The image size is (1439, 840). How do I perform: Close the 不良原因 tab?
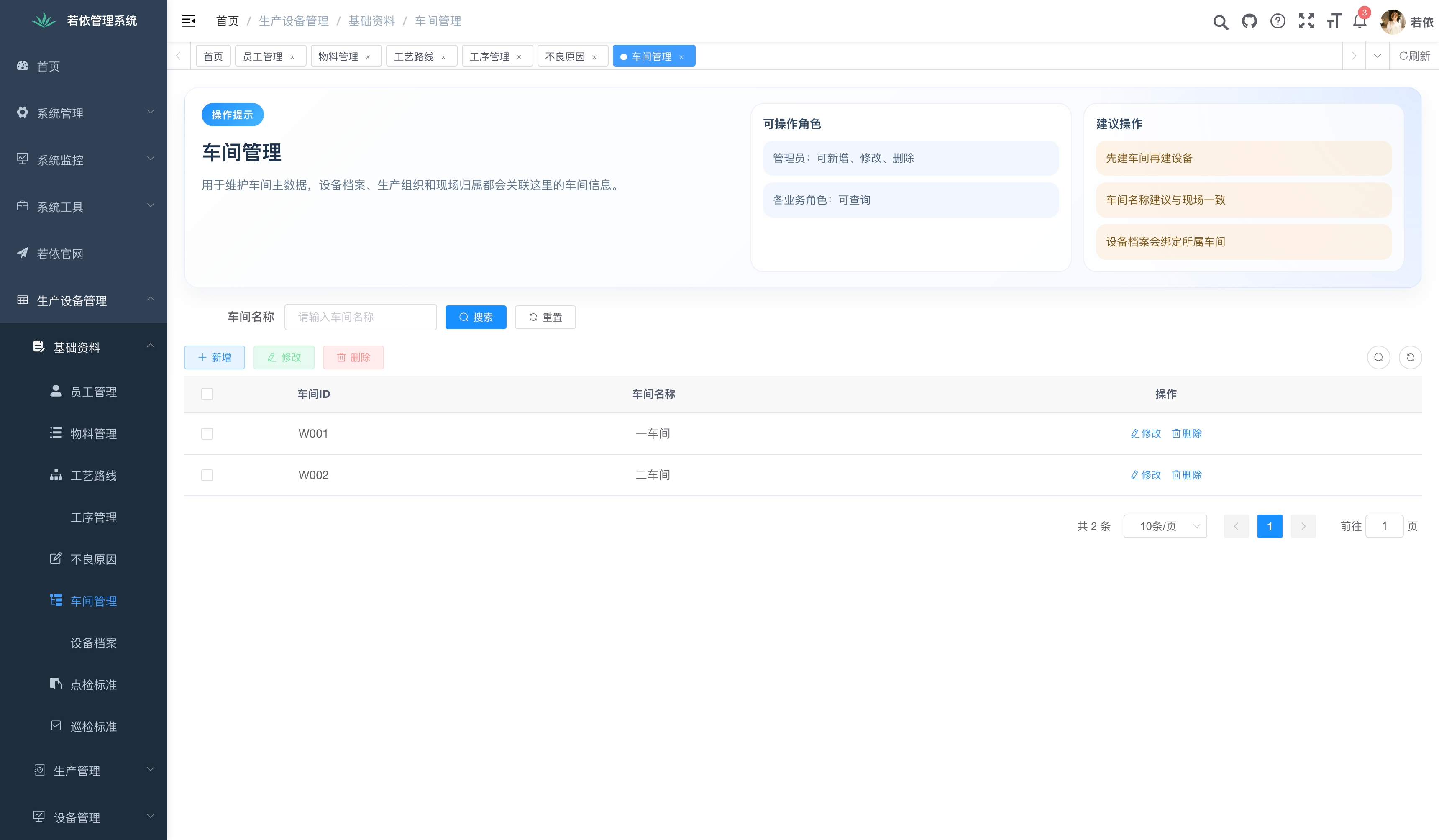(x=594, y=57)
